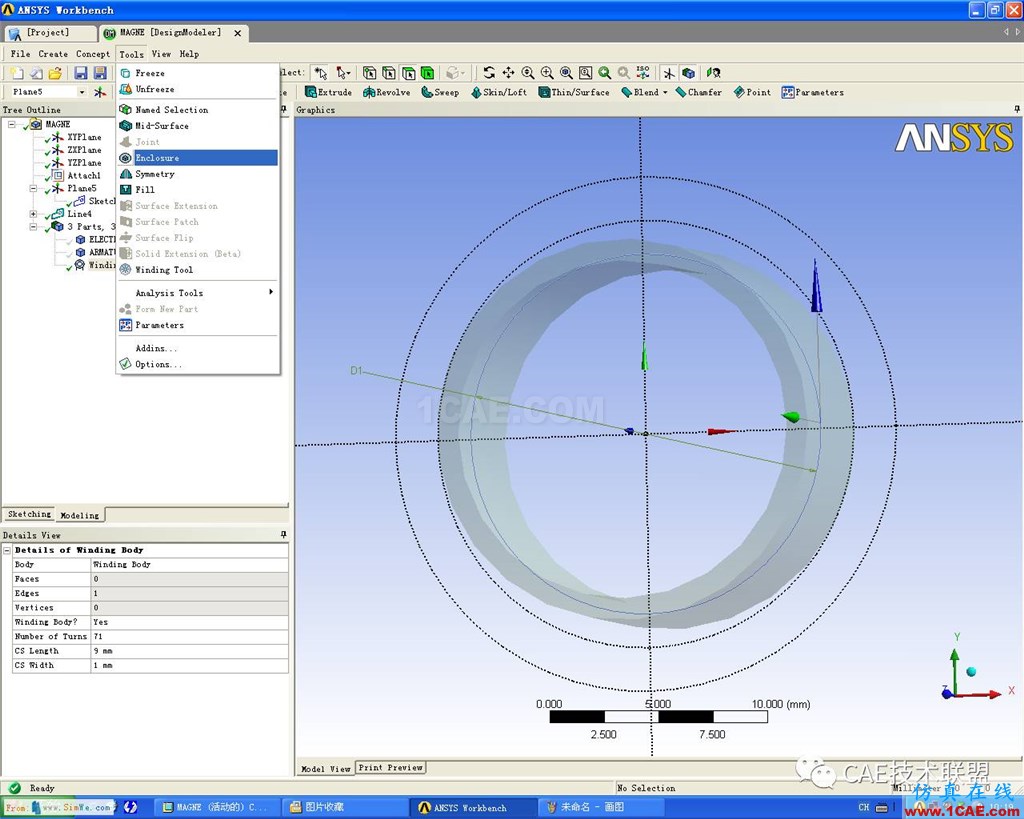Click the Revolve tool
Image resolution: width=1024 pixels, height=819 pixels.
tap(387, 92)
